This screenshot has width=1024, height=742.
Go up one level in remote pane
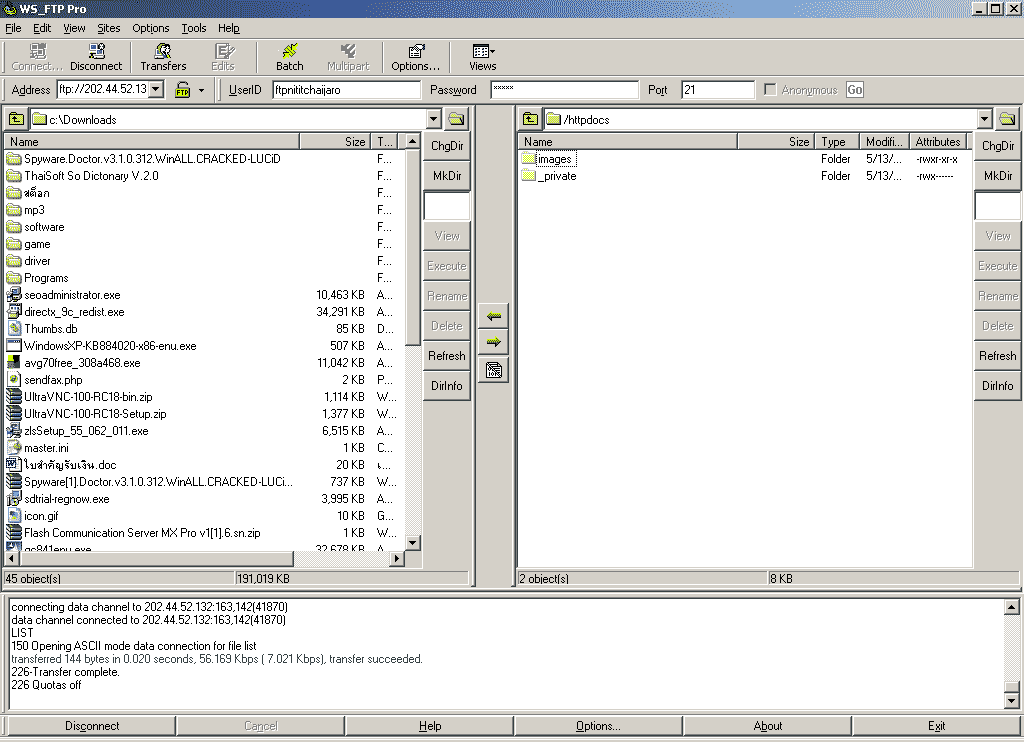[530, 119]
